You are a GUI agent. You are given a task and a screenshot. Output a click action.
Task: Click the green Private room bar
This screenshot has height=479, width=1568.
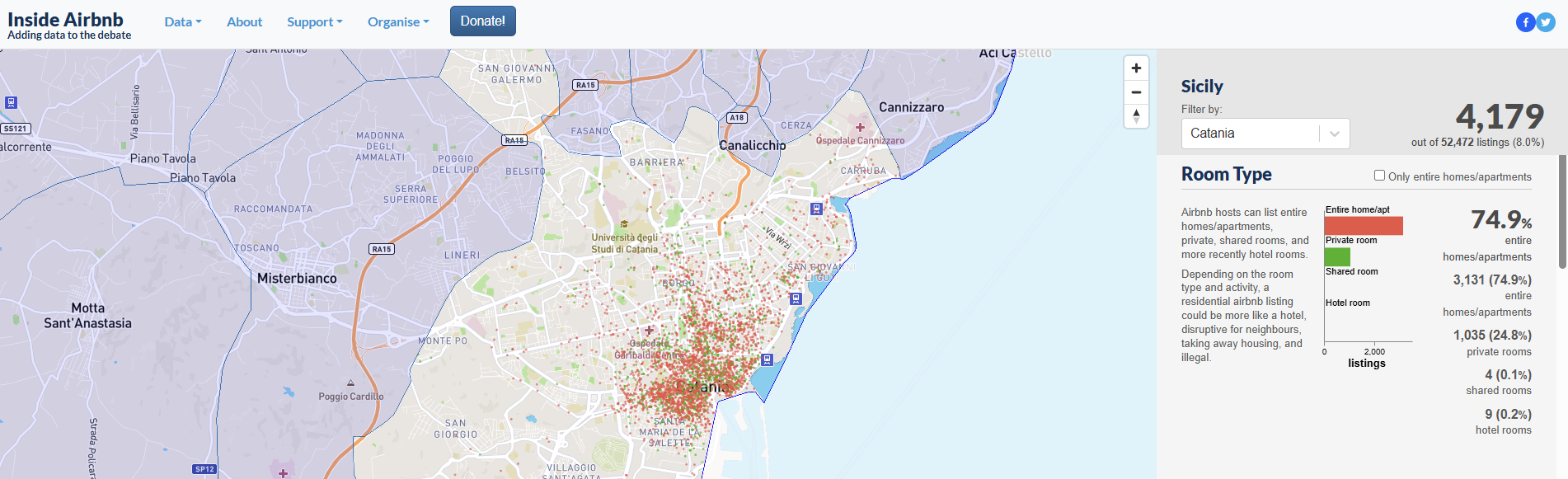(x=1337, y=257)
